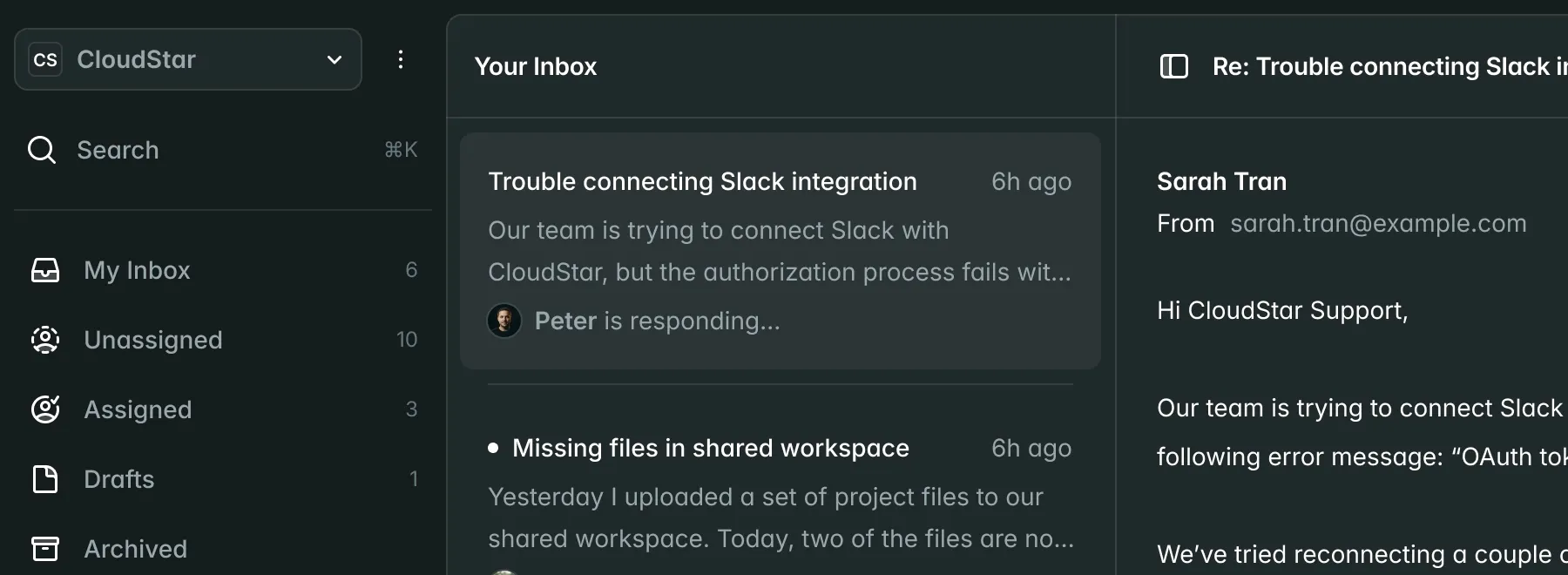
Task: Open the three-dot options menu
Action: click(x=401, y=59)
